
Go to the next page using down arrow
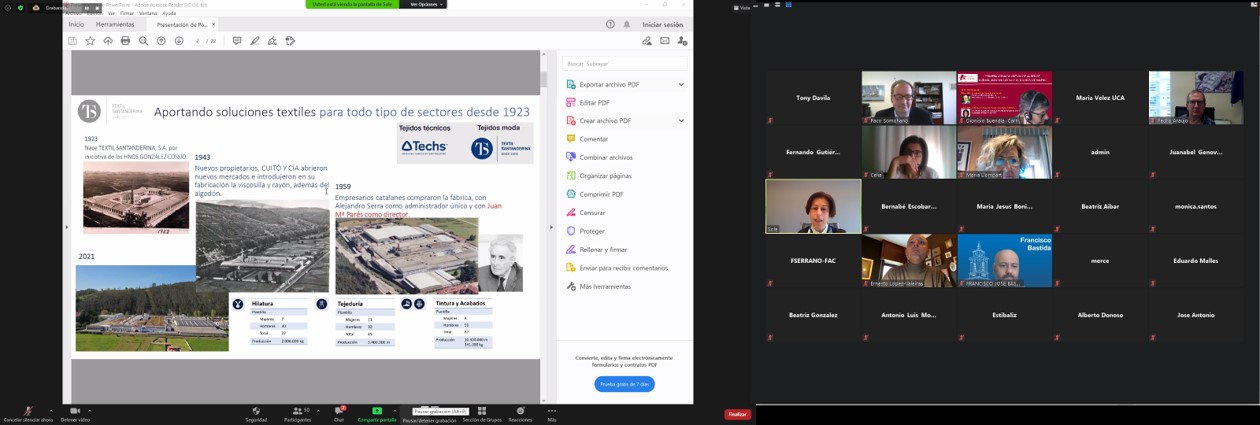pos(179,41)
